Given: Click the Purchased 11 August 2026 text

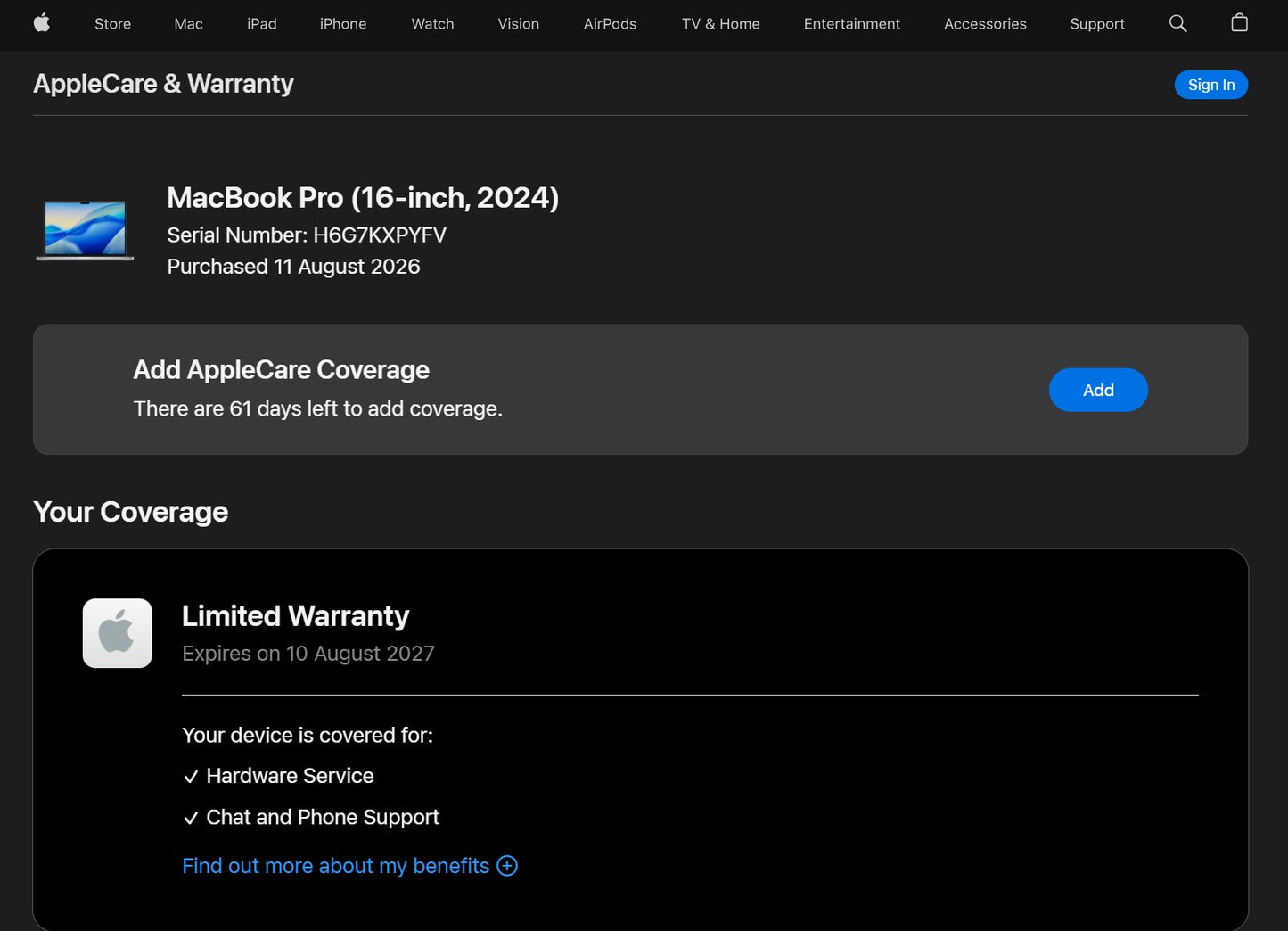Looking at the screenshot, I should pyautogui.click(x=293, y=267).
